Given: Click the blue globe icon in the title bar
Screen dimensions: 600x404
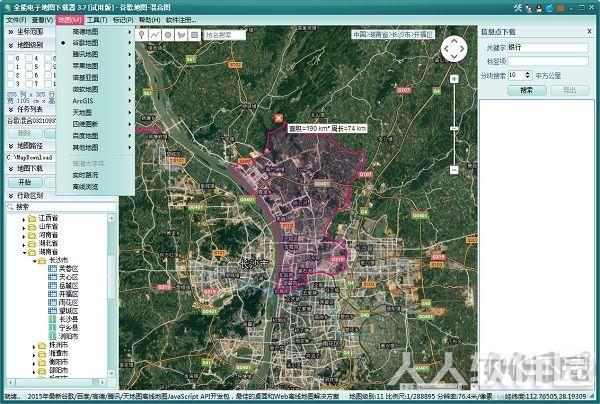Looking at the screenshot, I should pos(550,8).
